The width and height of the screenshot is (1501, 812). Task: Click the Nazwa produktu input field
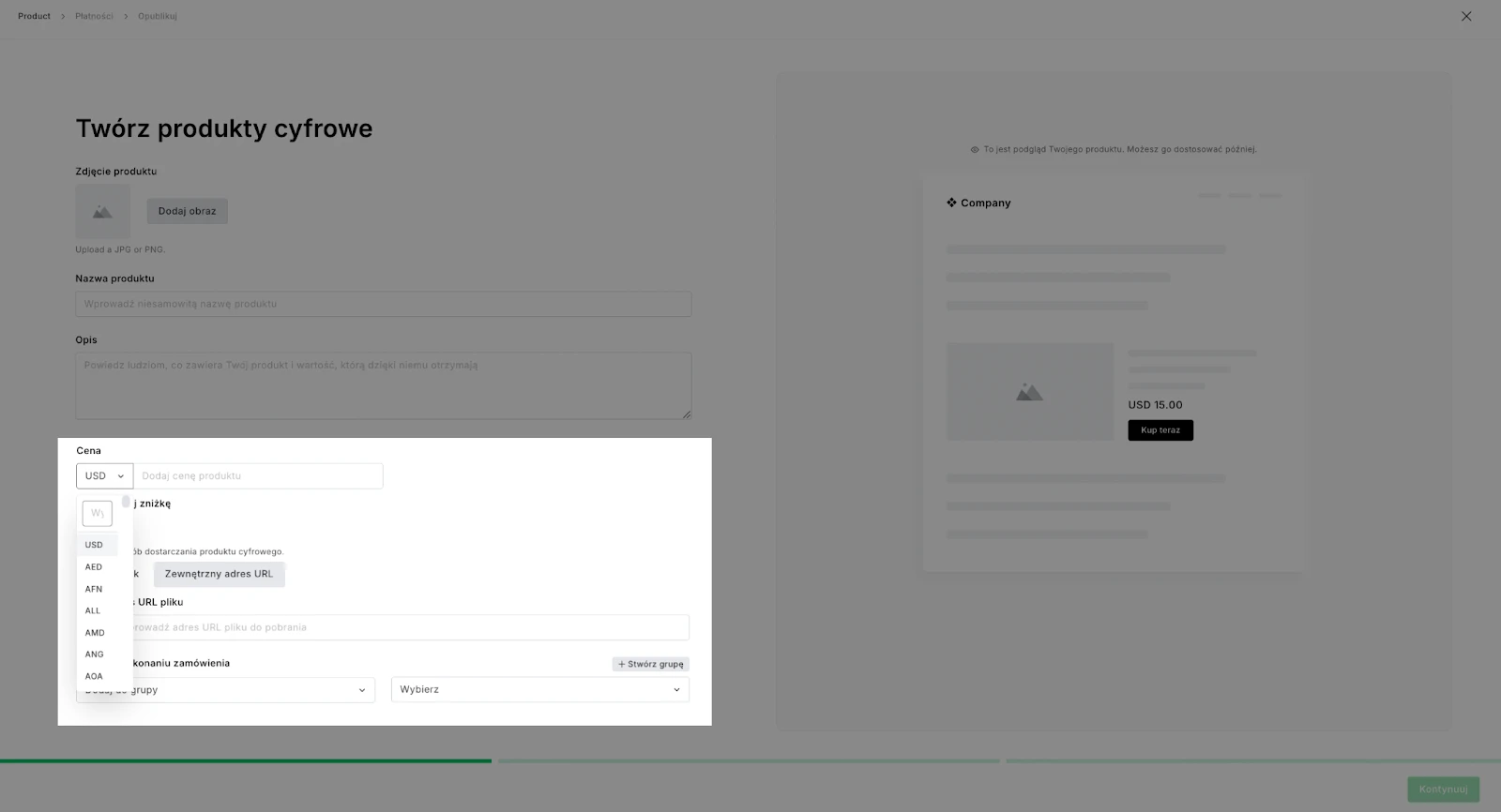tap(384, 304)
